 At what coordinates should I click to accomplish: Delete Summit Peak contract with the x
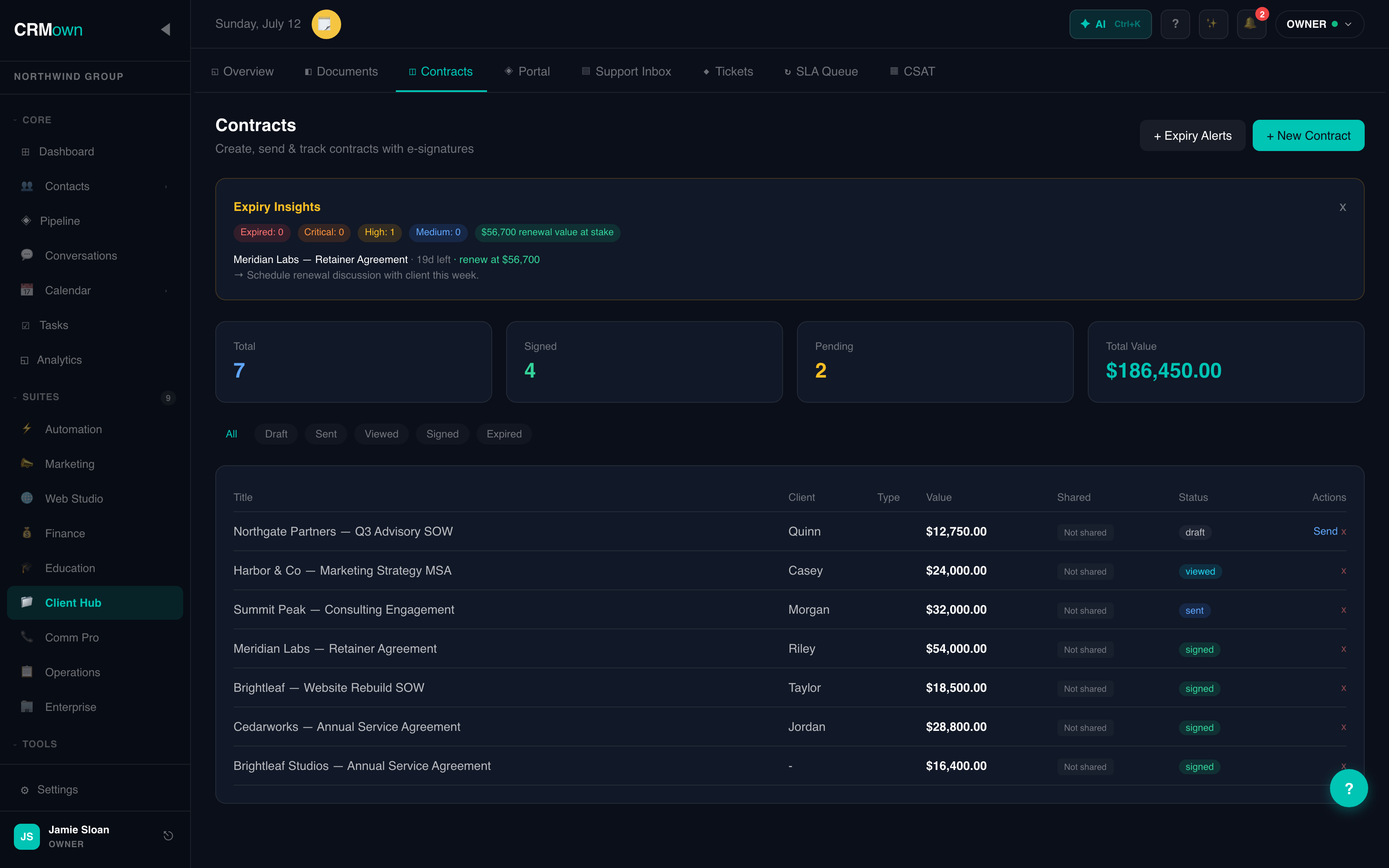point(1344,610)
